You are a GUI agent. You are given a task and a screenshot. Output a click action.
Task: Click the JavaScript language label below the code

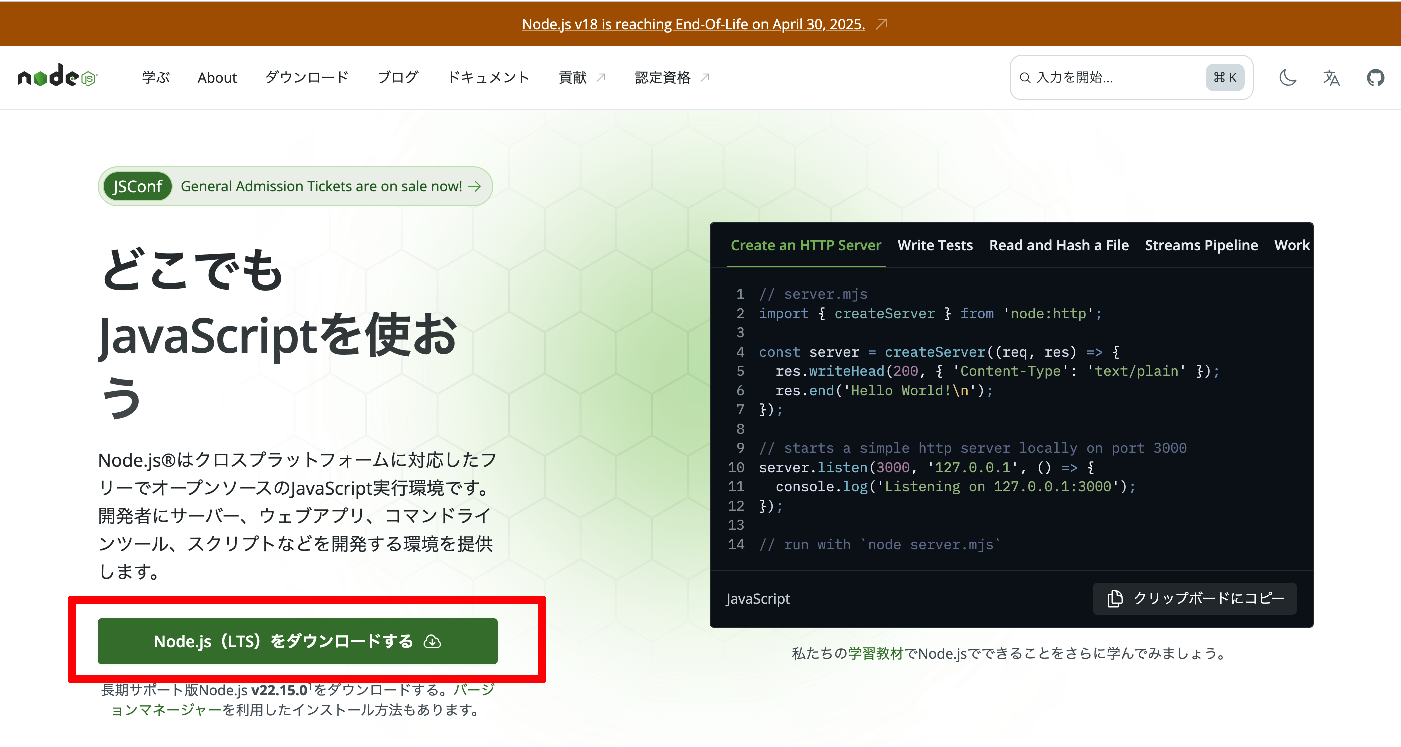[758, 599]
